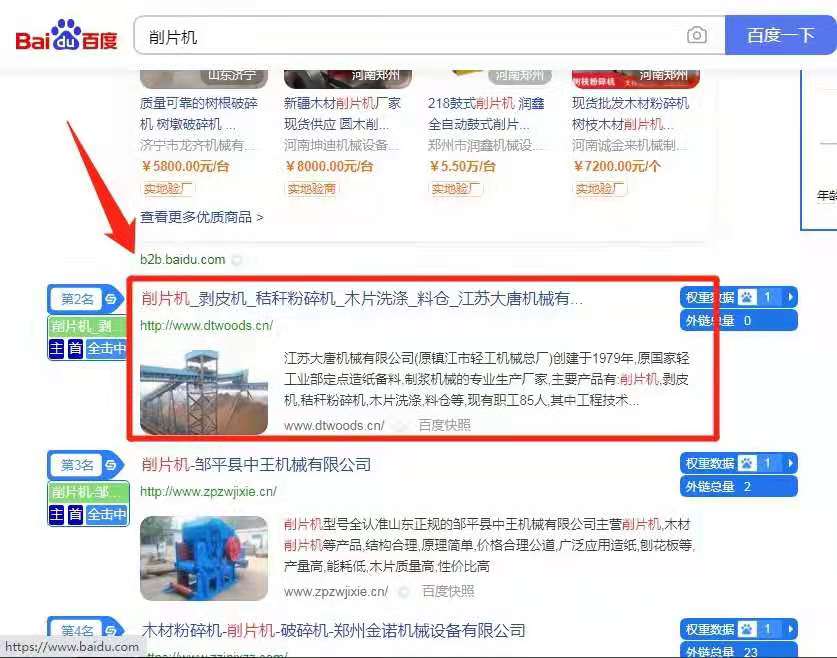Click the 首 badge under 第3名
837x658 pixels.
tap(75, 515)
